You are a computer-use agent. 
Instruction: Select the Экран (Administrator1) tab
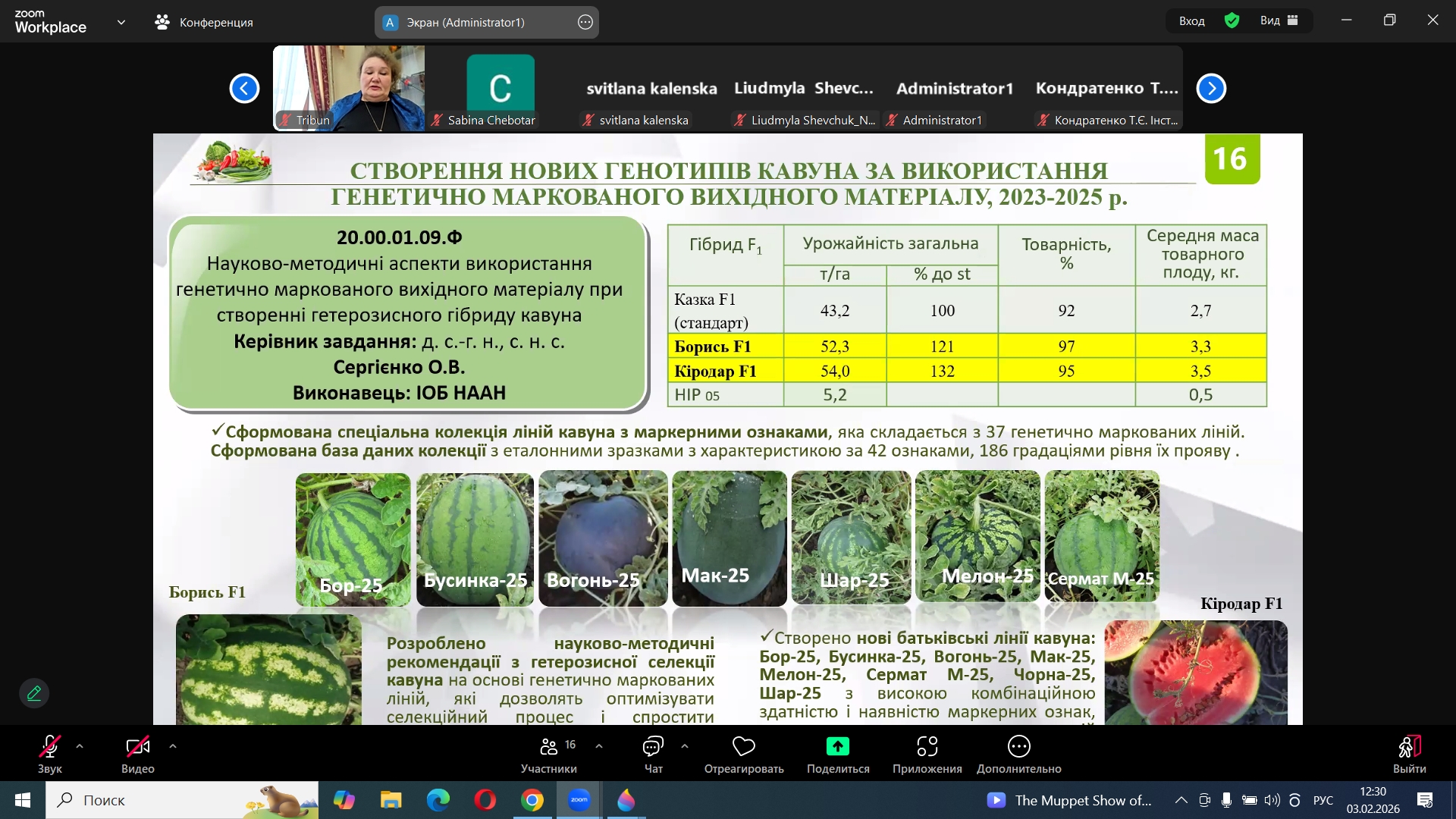(465, 22)
